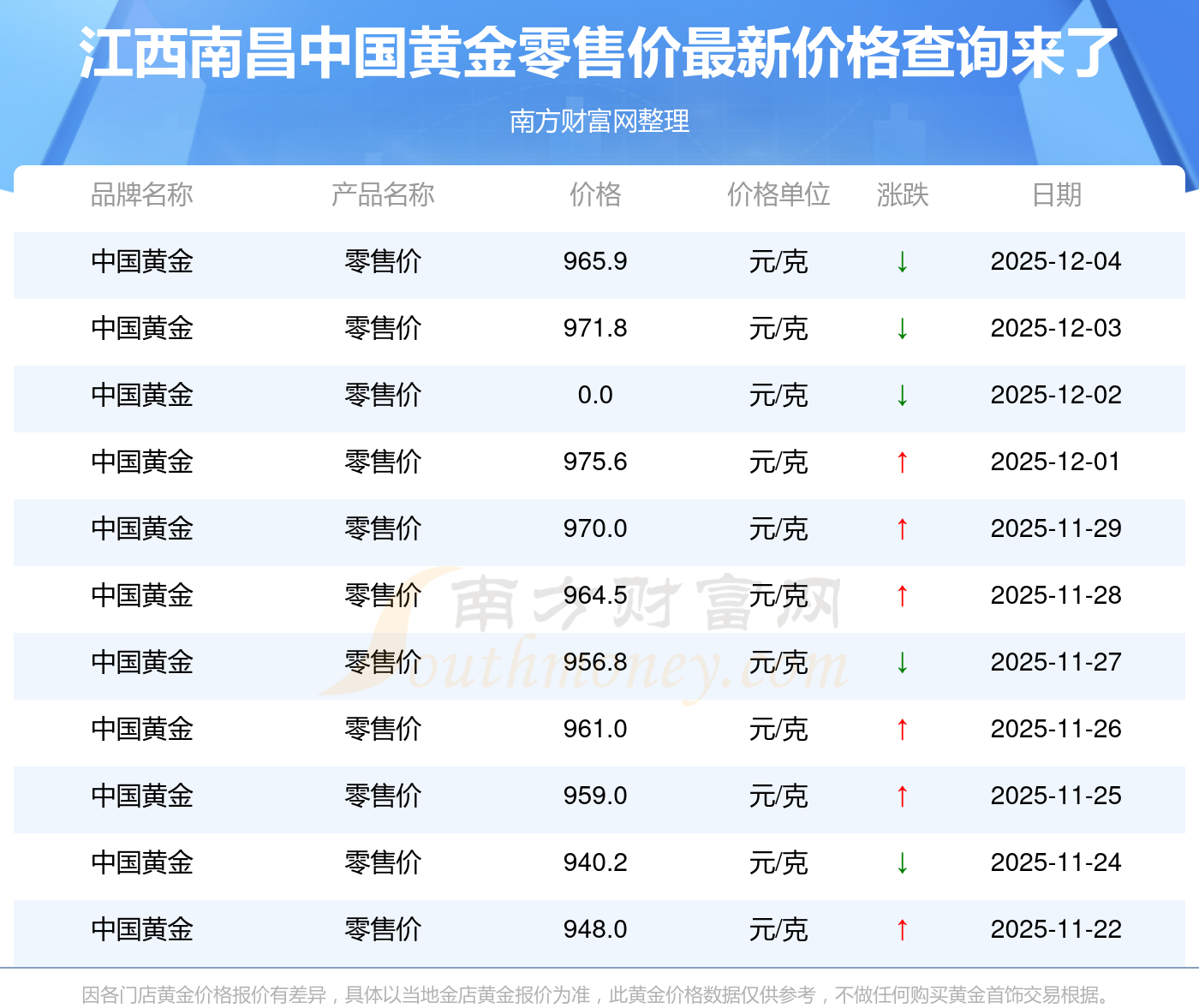Click the subtitle 南方财富网整理
This screenshot has width=1199, height=1008.
(599, 122)
